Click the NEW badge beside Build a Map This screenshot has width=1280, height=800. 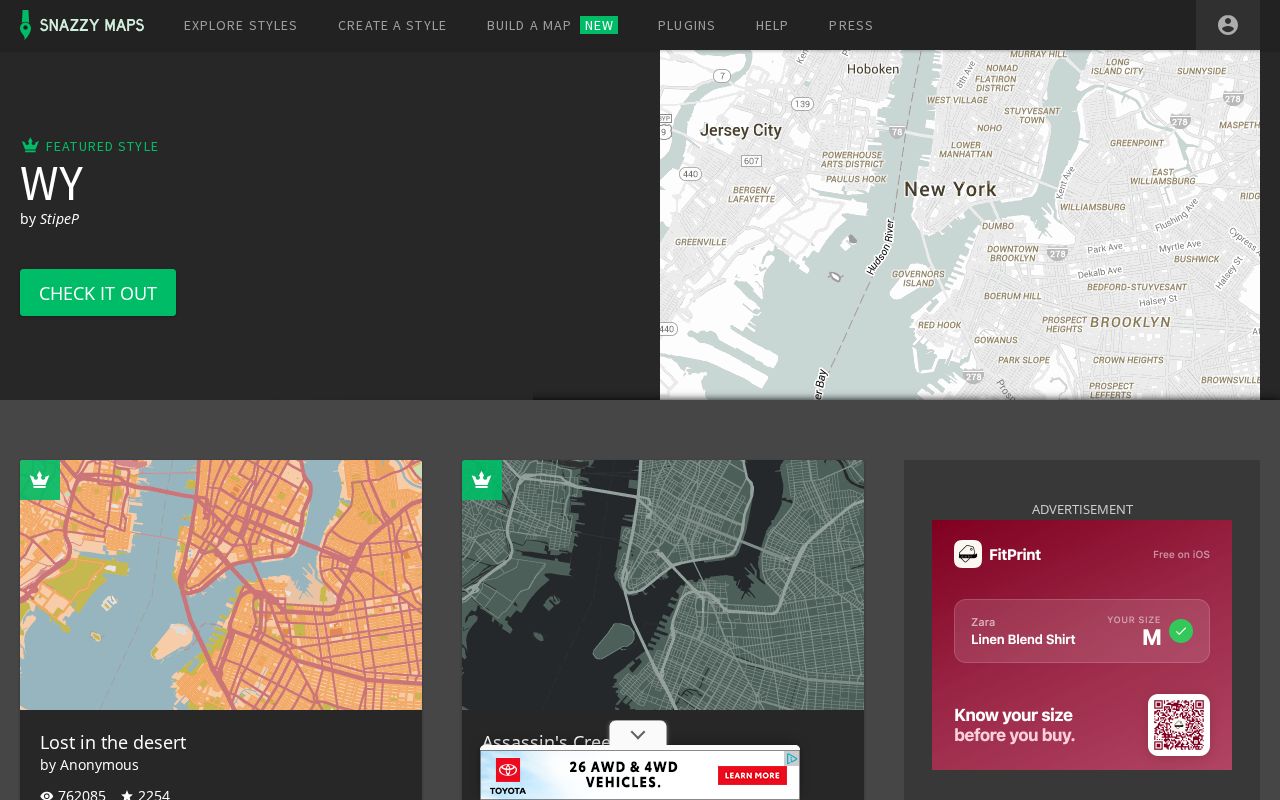[599, 25]
